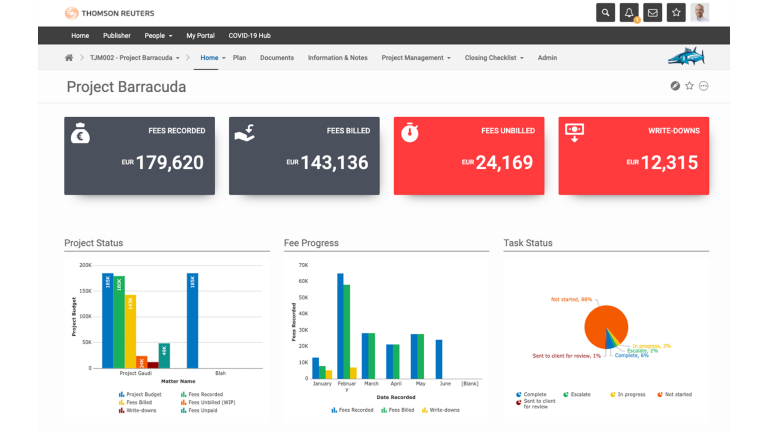768x432 pixels.
Task: Toggle In progress legend entry
Action: coord(628,394)
